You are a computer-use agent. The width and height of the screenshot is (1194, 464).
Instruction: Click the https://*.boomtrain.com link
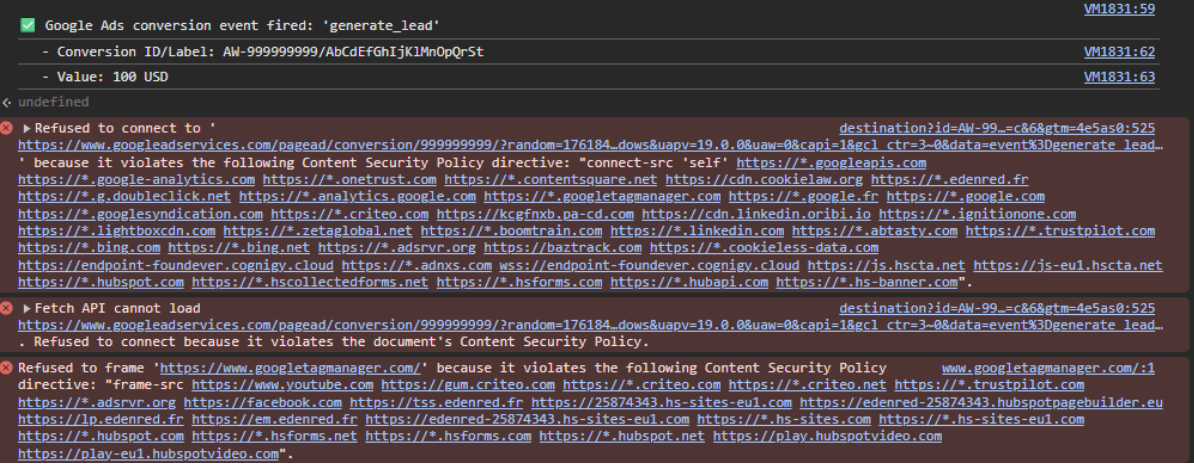(511, 231)
